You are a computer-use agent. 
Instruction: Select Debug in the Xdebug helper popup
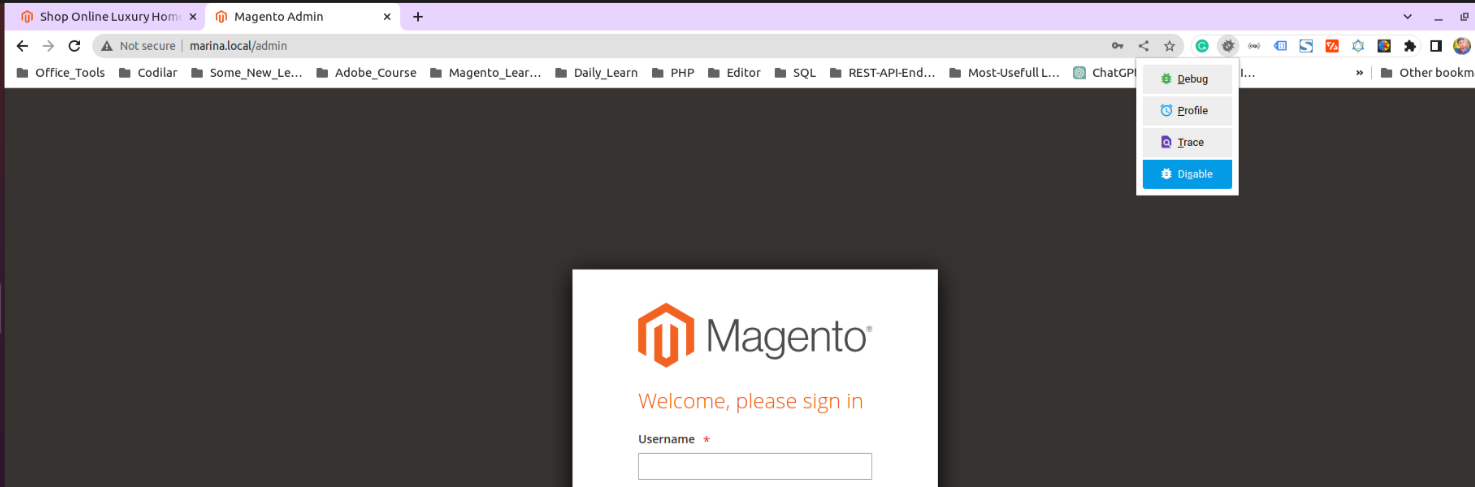[x=1187, y=79]
